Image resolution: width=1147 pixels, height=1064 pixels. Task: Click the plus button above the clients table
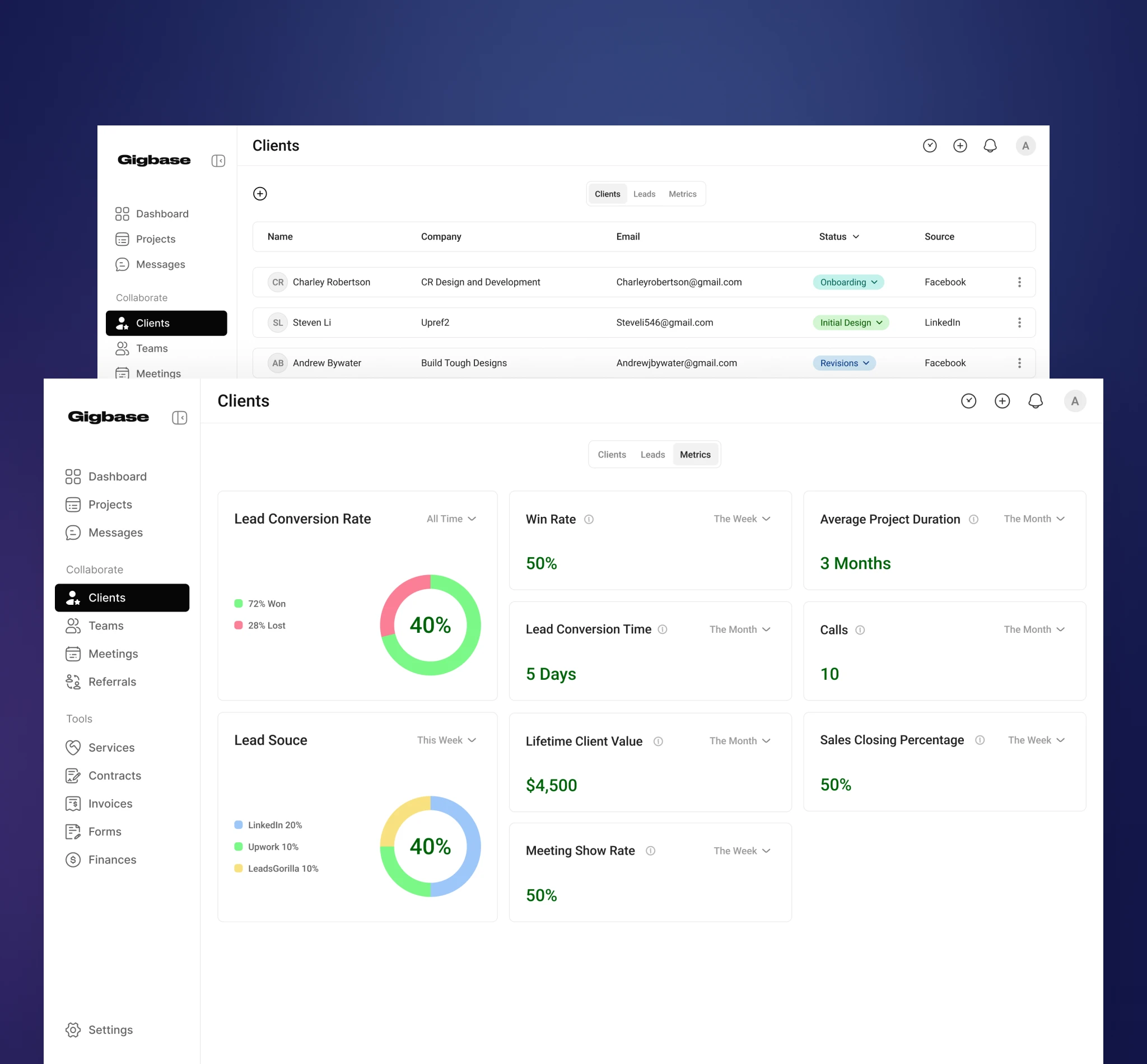tap(260, 193)
